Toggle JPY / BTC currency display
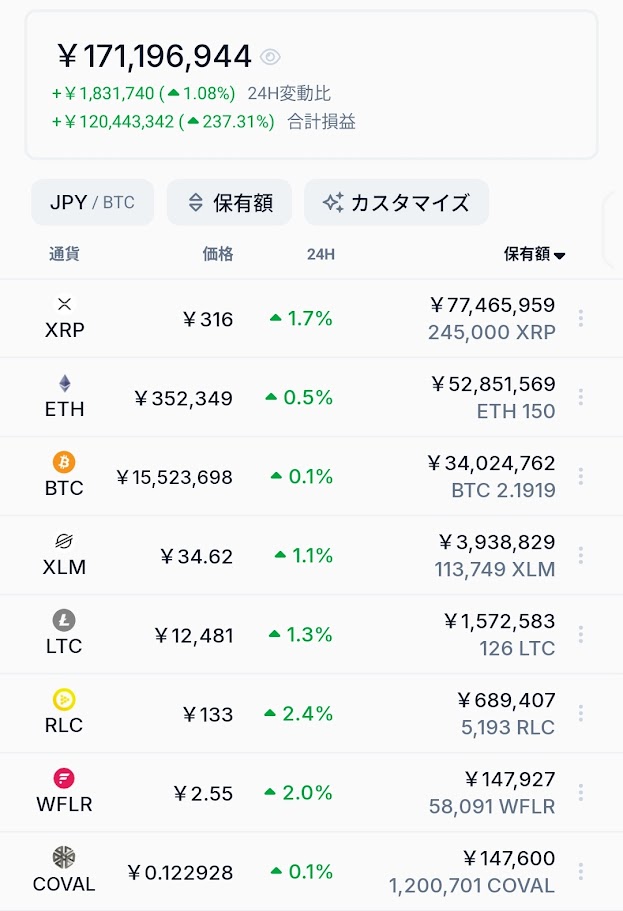Image resolution: width=623 pixels, height=911 pixels. pos(92,202)
